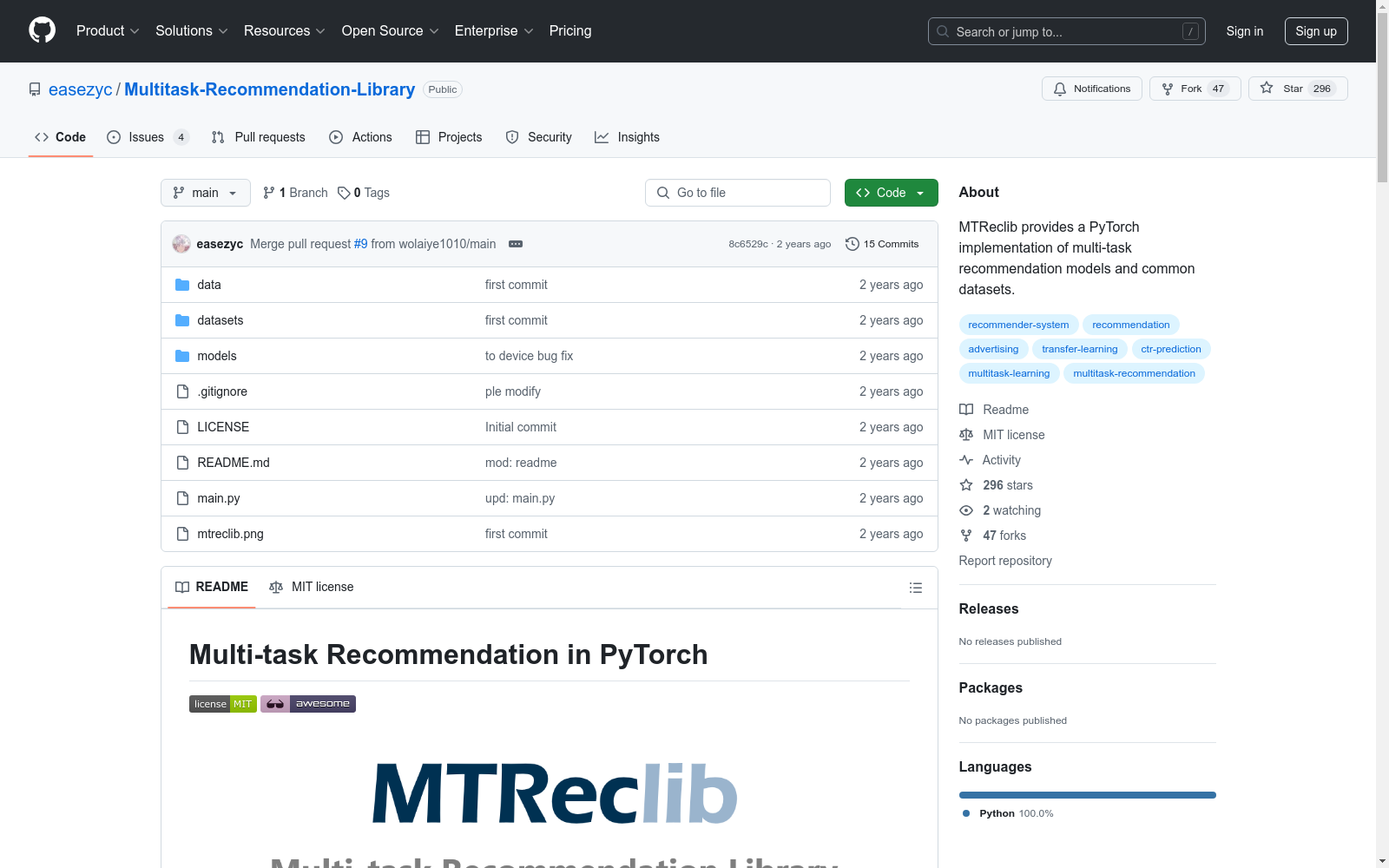Select the recommender-system topic tag
Image resolution: width=1389 pixels, height=868 pixels.
pos(1018,325)
